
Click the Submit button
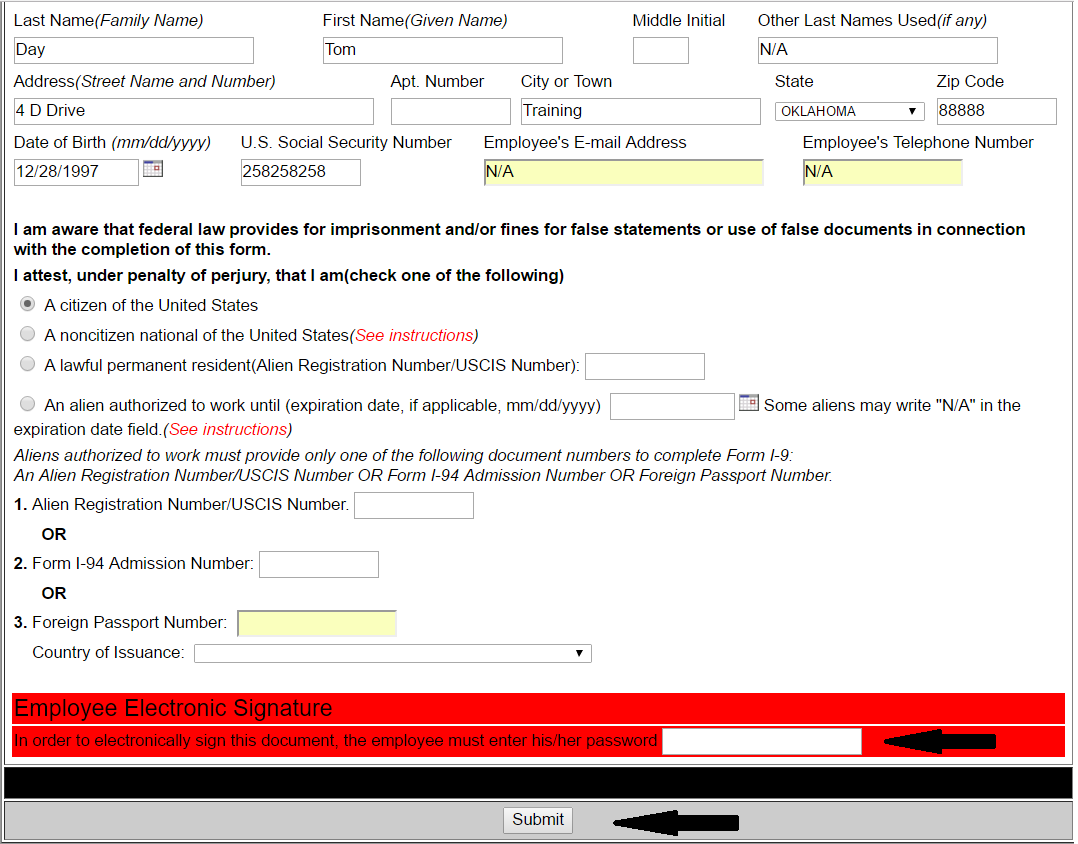[x=537, y=819]
